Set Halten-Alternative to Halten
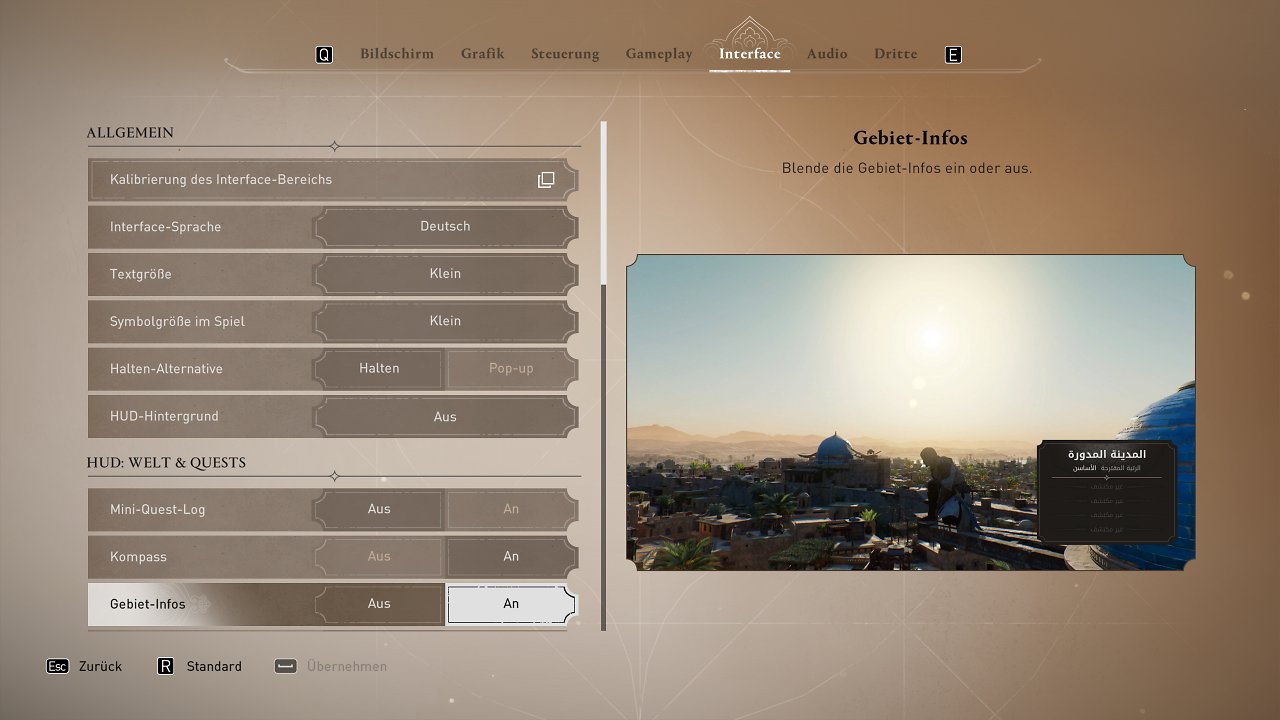Screen dimensions: 1280x720 coord(379,369)
